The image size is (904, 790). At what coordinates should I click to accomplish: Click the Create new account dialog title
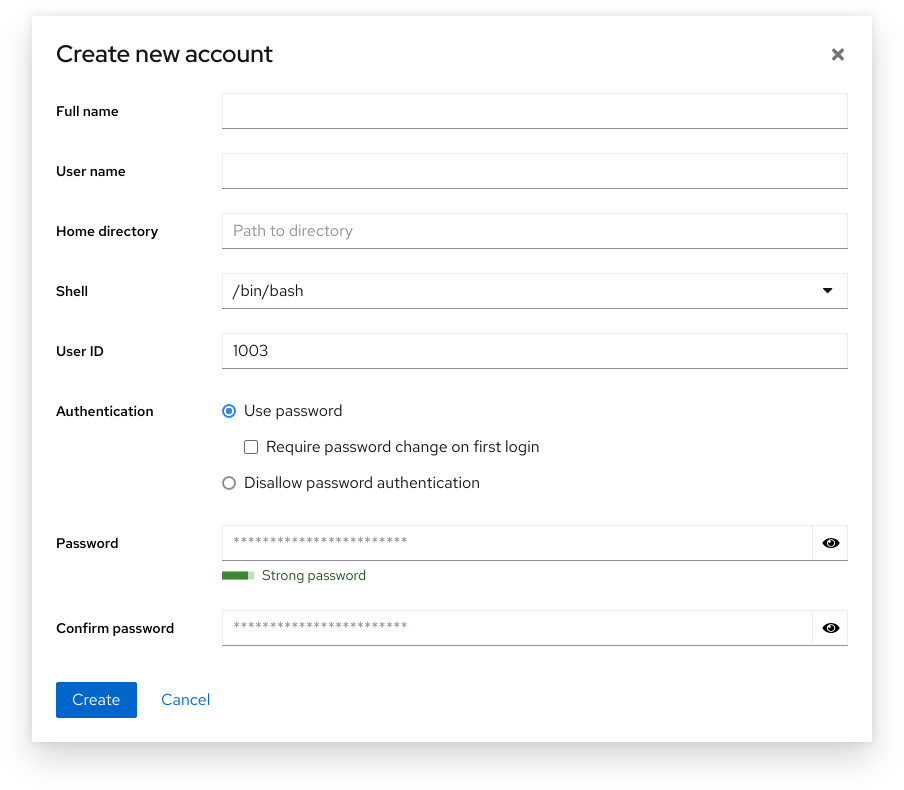click(x=164, y=54)
